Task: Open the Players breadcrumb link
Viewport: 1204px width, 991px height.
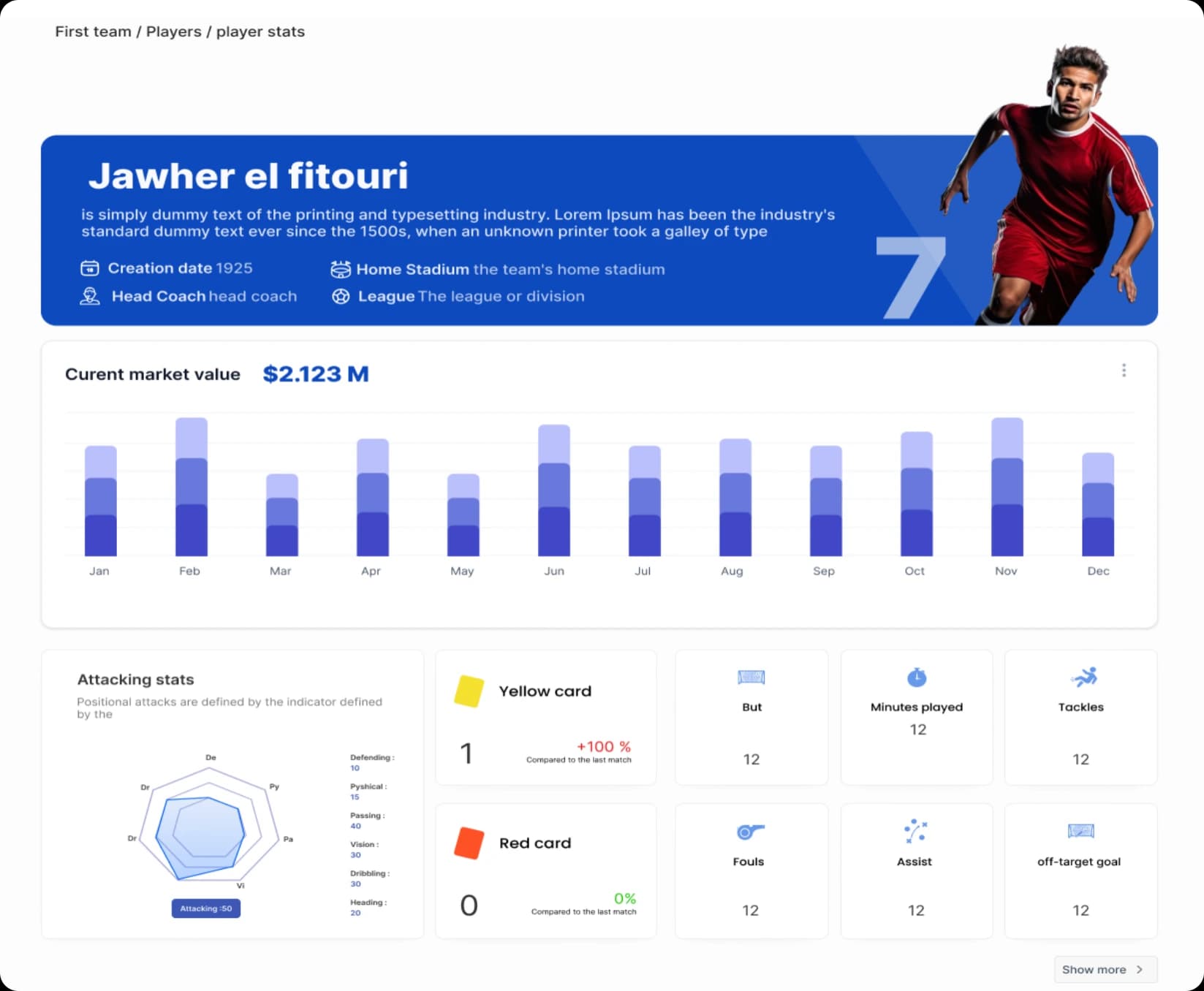Action: (x=173, y=31)
